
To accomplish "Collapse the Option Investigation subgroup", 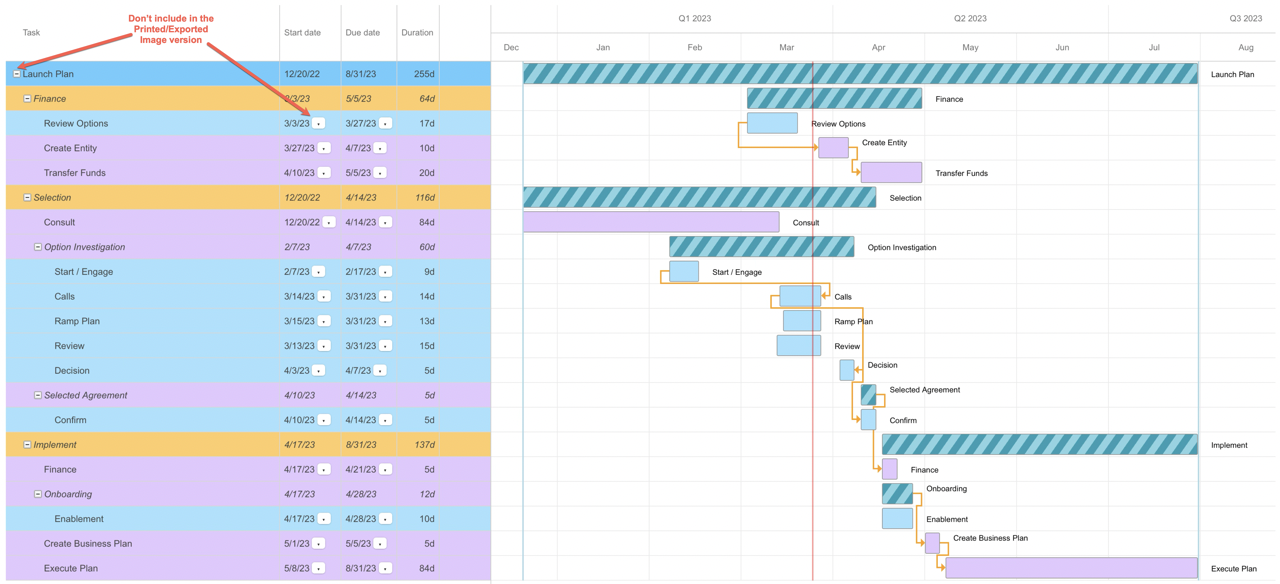I will pyautogui.click(x=38, y=247).
